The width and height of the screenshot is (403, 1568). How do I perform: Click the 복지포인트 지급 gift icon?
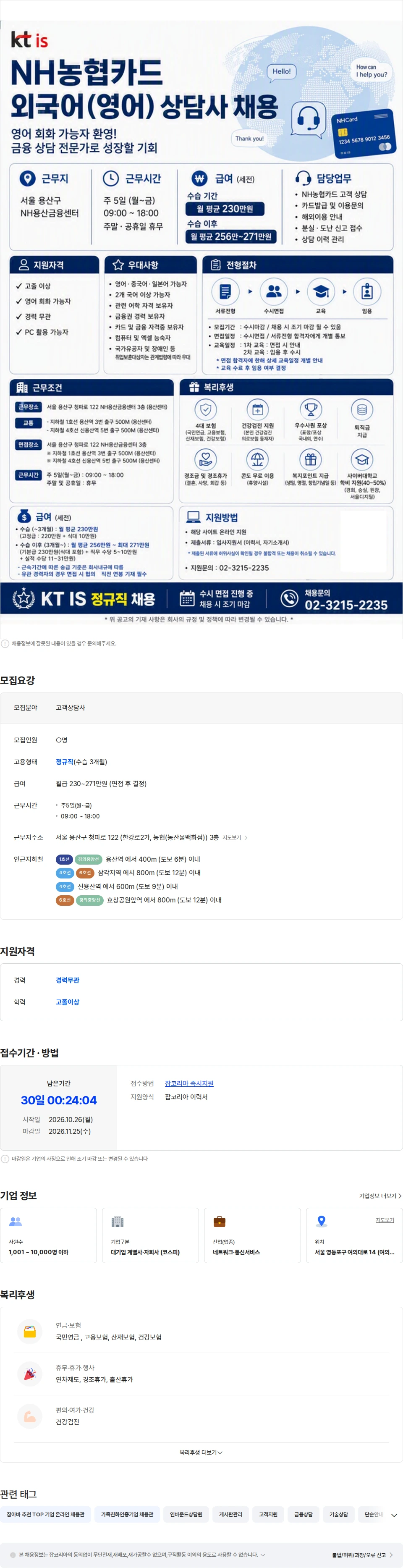point(311,459)
